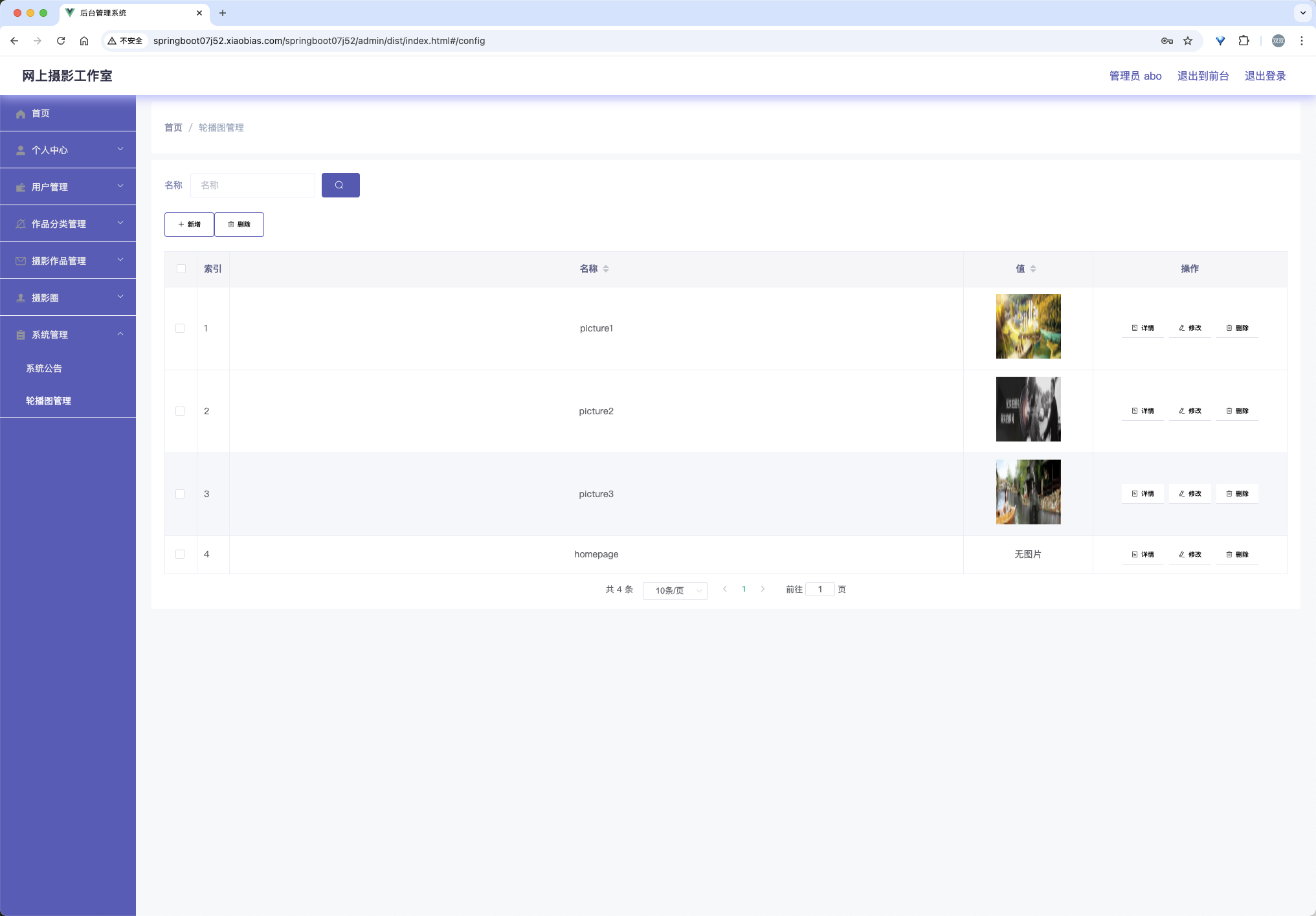
Task: Click the search magnifier button
Action: point(340,185)
